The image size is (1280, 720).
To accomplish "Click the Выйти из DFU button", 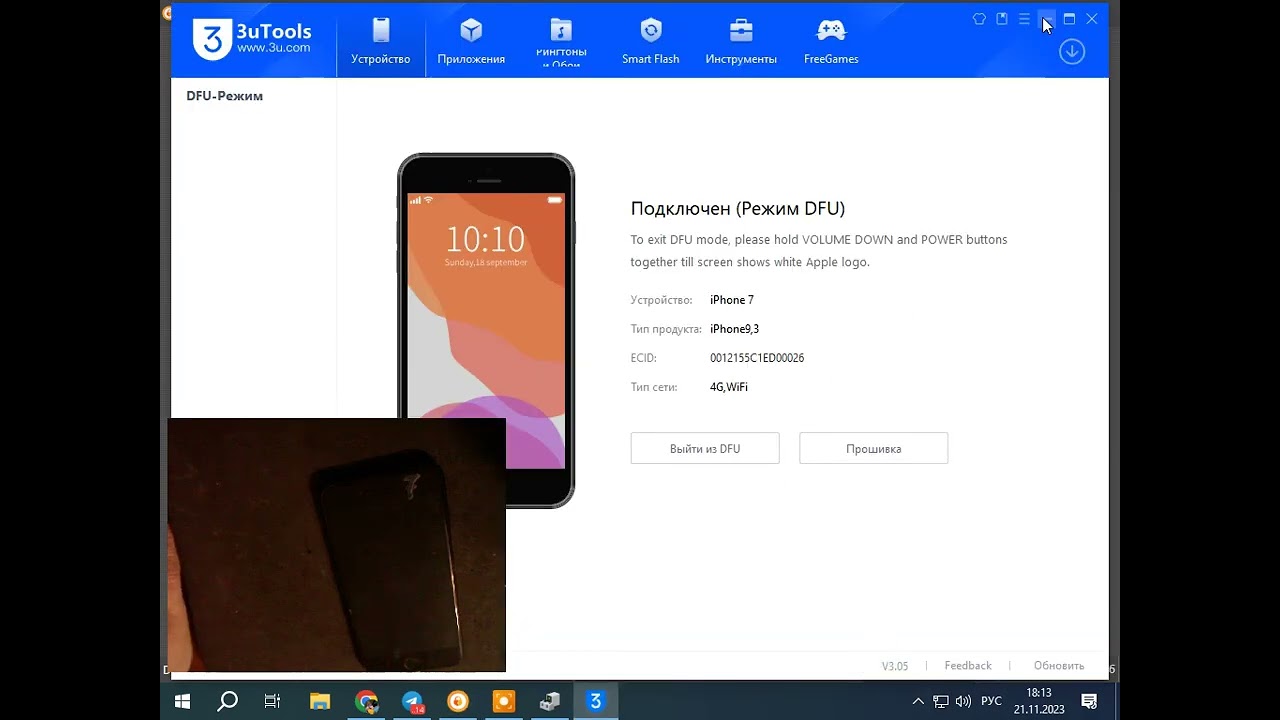I will click(704, 448).
